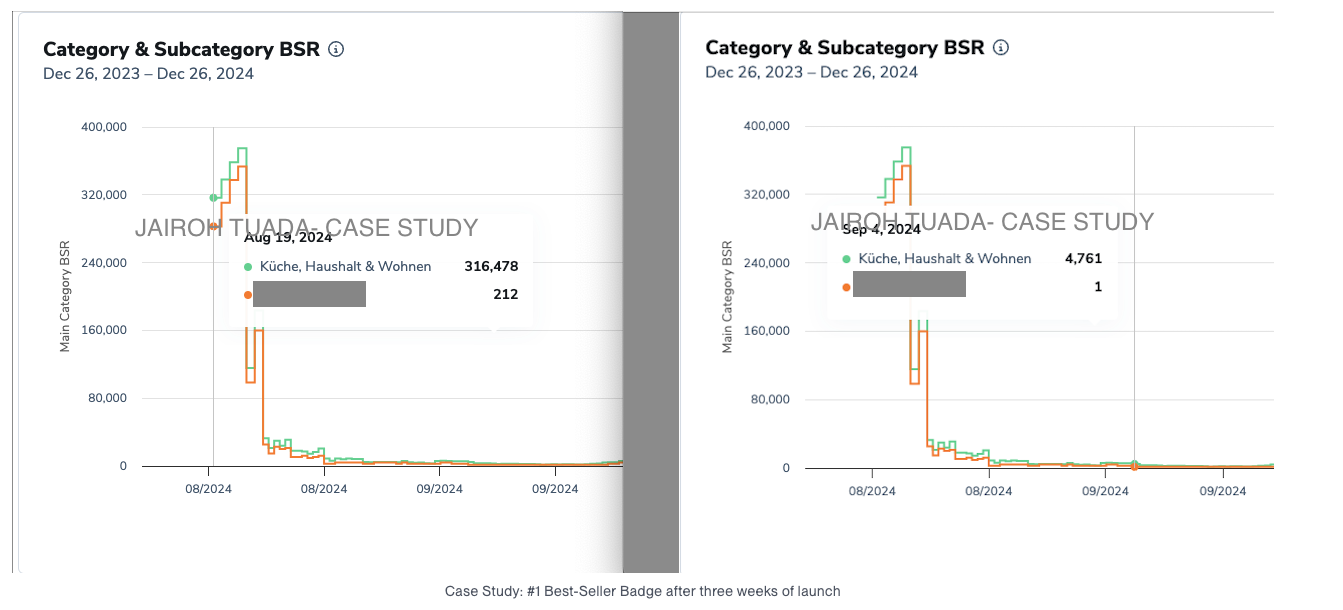The width and height of the screenshot is (1343, 610).
Task: Click 320,000 y-axis label on left chart
Action: [104, 195]
